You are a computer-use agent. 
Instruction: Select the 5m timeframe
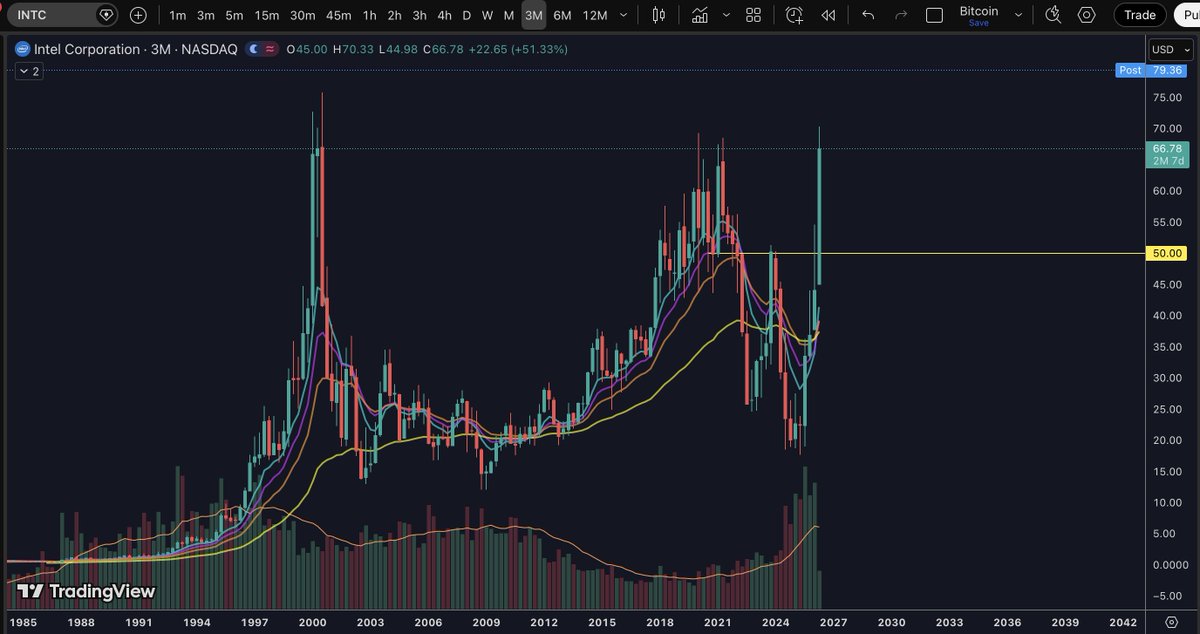pos(233,15)
